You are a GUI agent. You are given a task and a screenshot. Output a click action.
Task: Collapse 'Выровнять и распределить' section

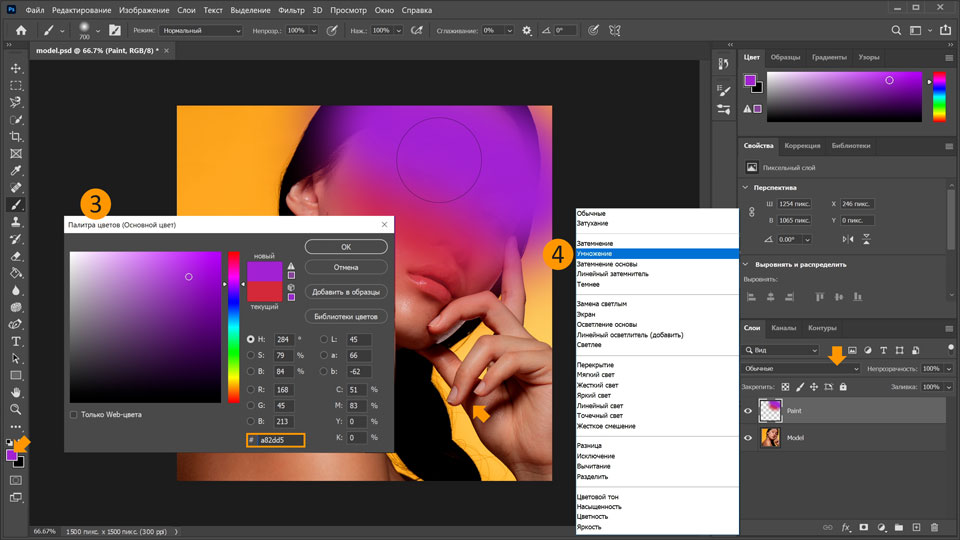[x=746, y=264]
